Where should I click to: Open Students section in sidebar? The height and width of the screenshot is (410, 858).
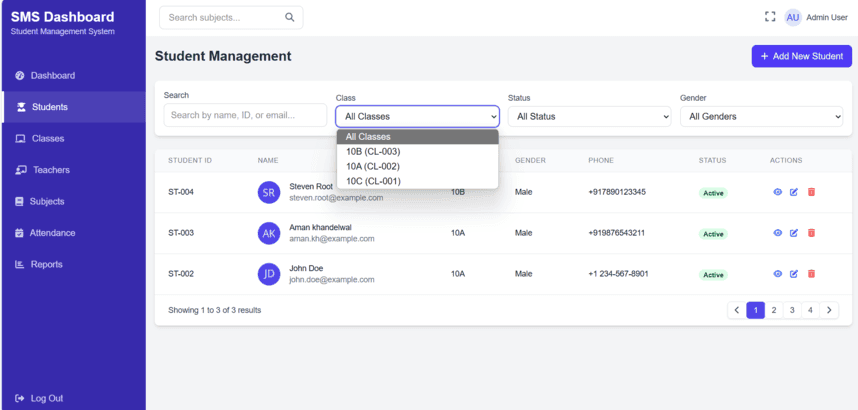(74, 107)
